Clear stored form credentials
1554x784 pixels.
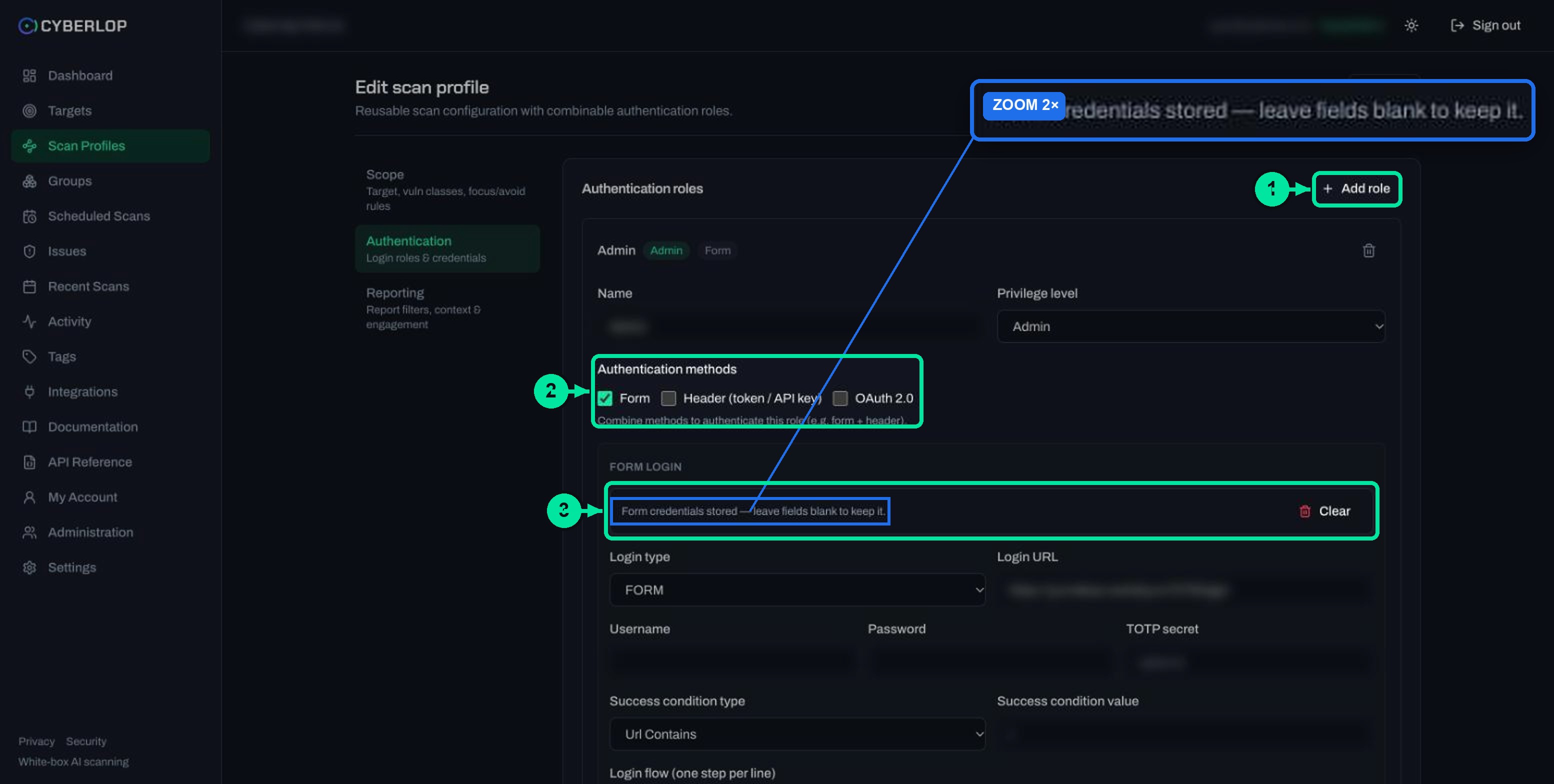tap(1325, 511)
